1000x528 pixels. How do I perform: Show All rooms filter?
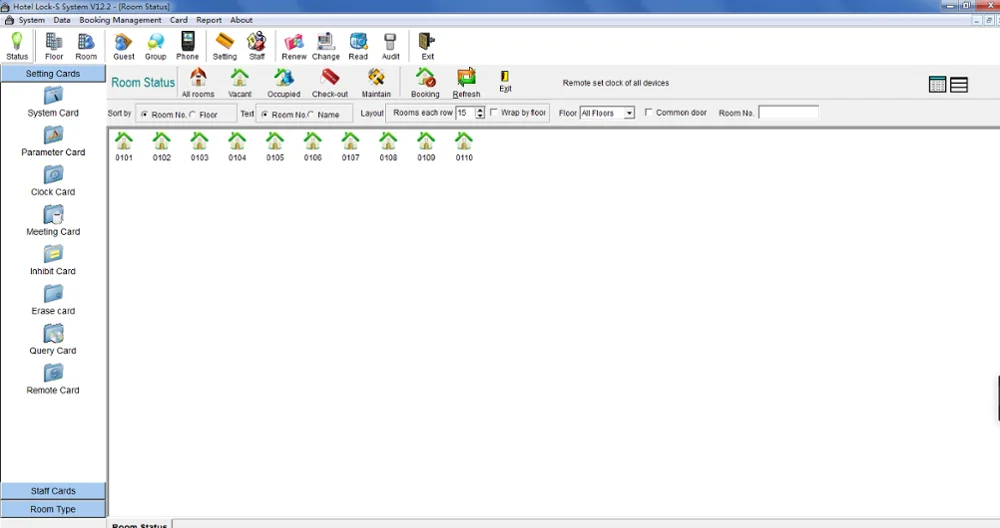[x=198, y=83]
